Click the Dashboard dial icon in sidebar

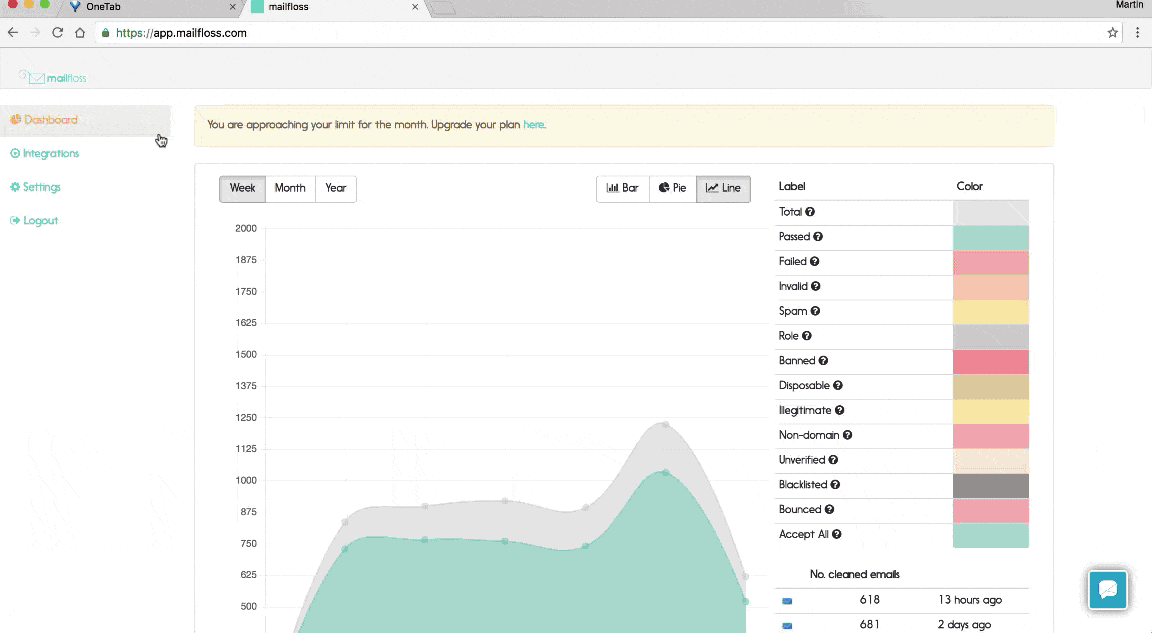pyautogui.click(x=14, y=119)
